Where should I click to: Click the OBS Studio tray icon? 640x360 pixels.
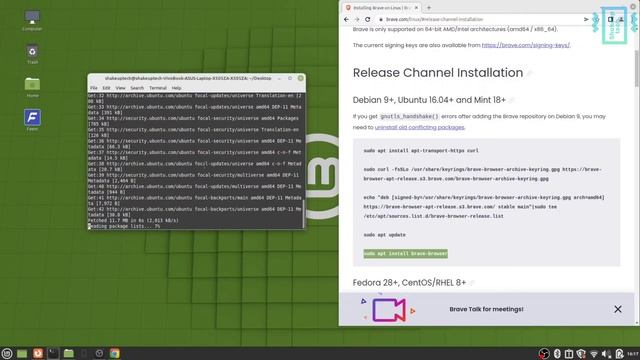tap(544, 354)
